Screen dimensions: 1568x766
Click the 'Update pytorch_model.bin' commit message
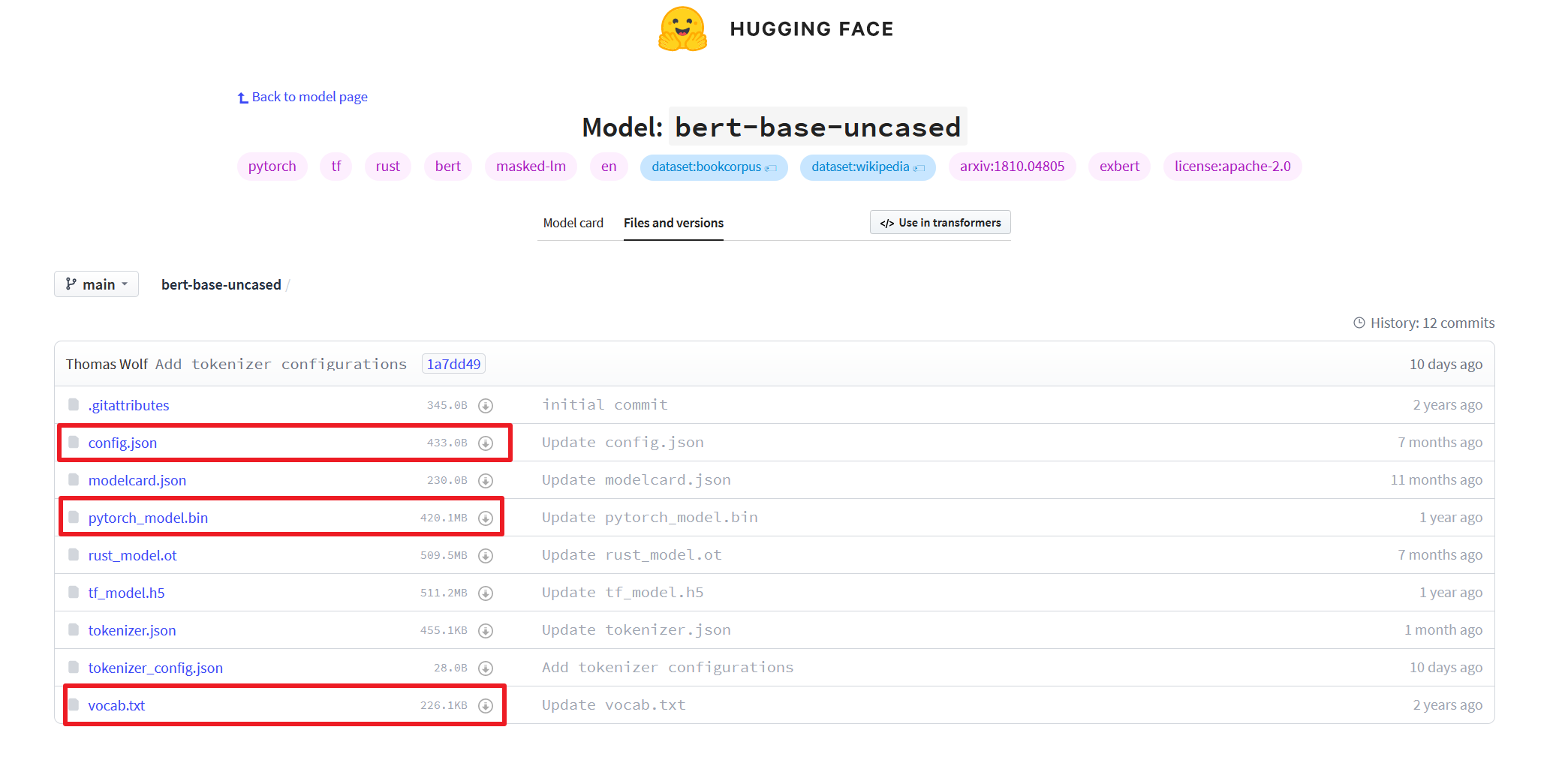[650, 518]
